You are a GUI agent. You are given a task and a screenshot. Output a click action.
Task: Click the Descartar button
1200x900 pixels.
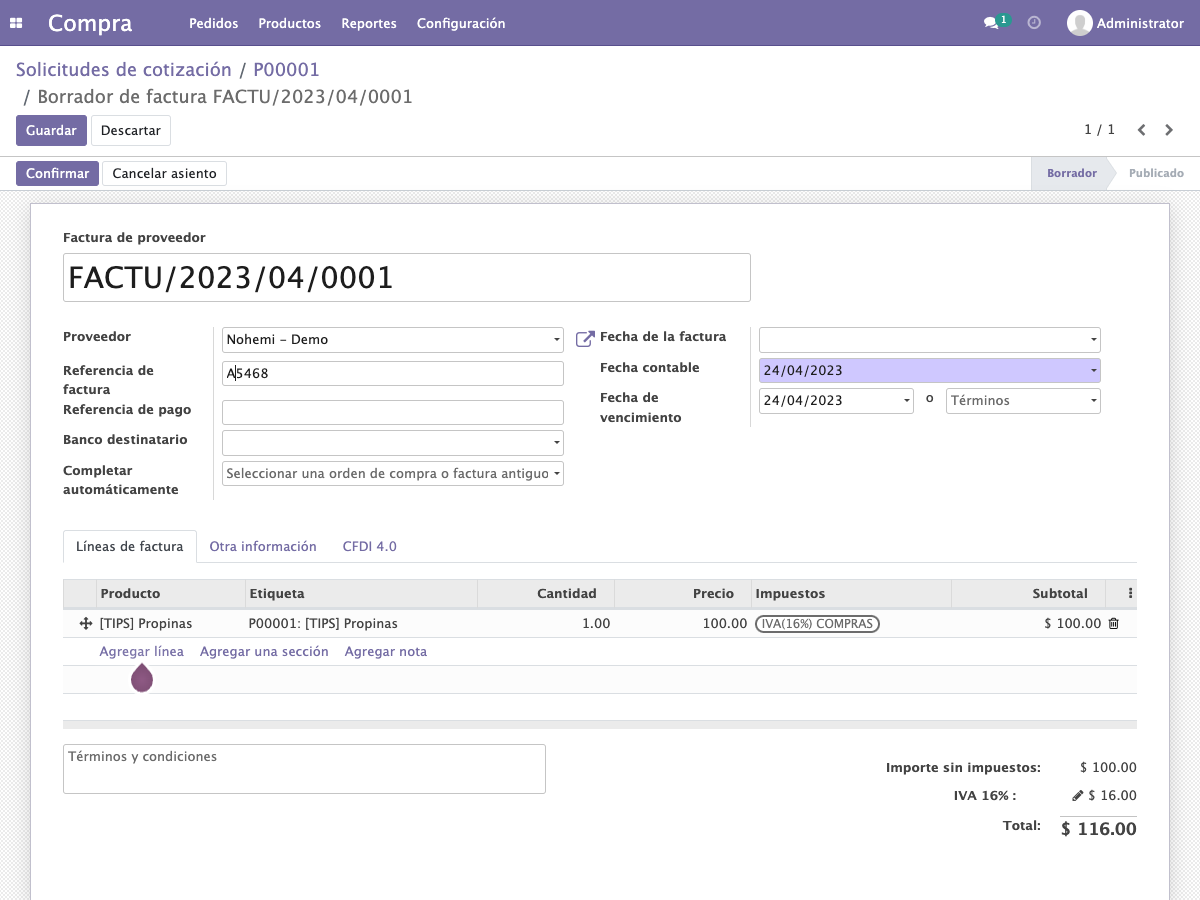[131, 131]
